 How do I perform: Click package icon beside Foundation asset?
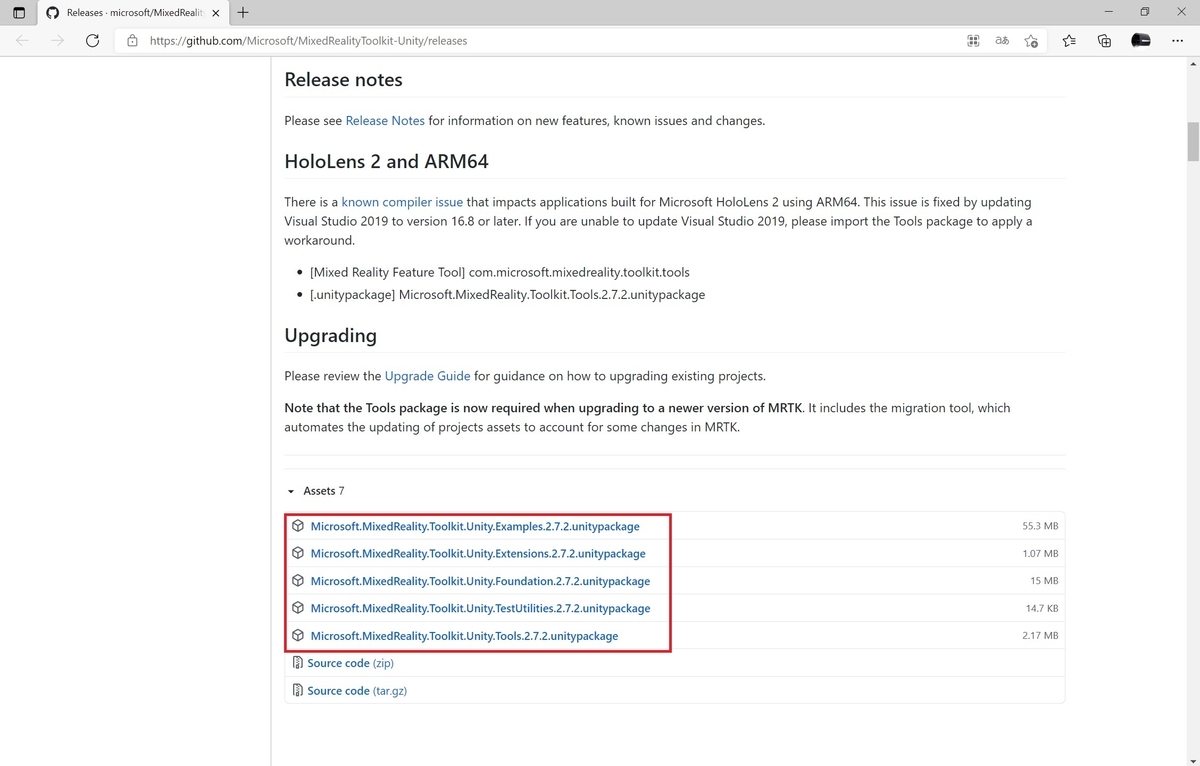pyautogui.click(x=298, y=581)
